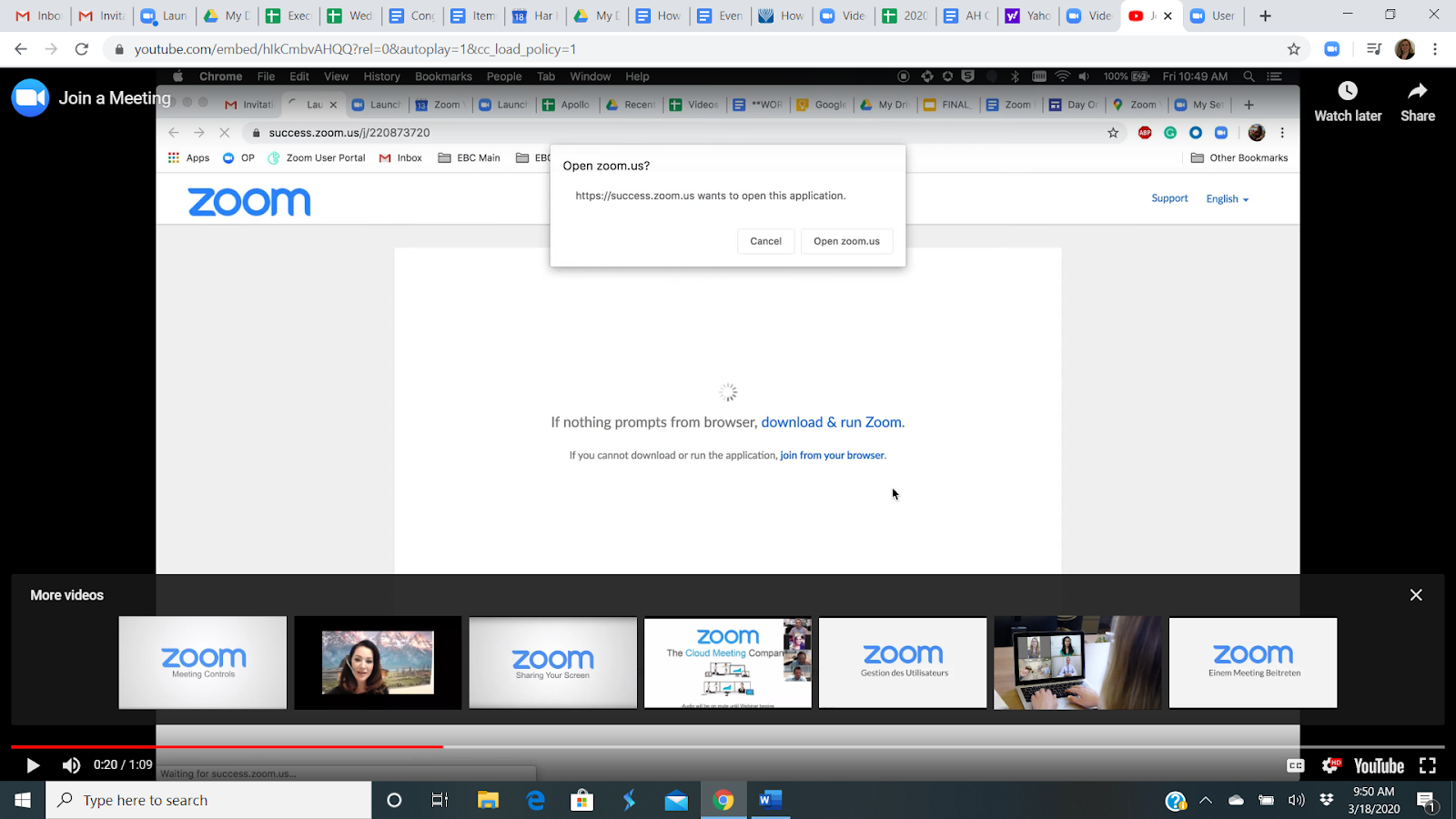Go back in the outer browser
Viewport: 1456px width, 819px height.
click(21, 49)
